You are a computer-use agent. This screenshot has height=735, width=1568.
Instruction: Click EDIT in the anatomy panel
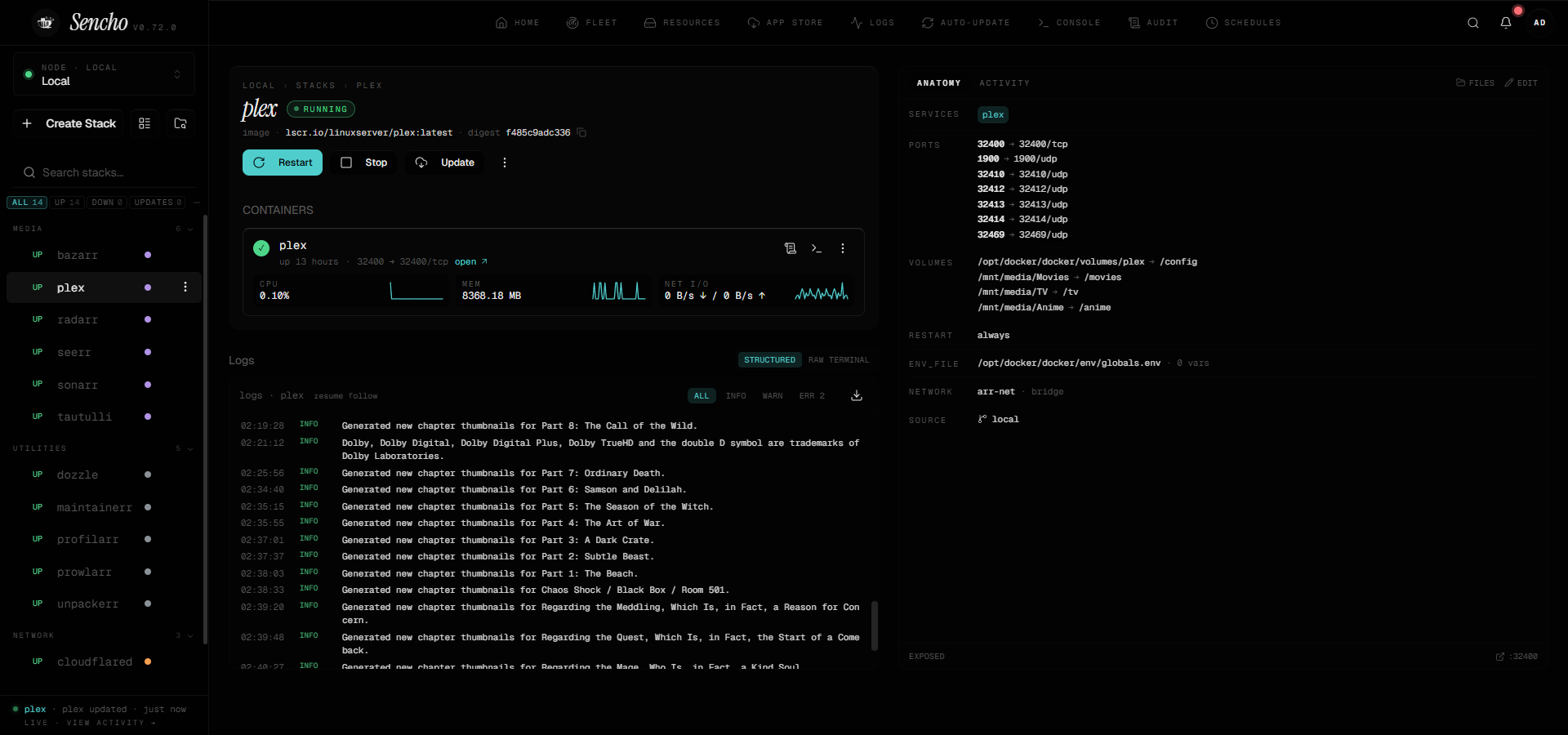(x=1521, y=82)
